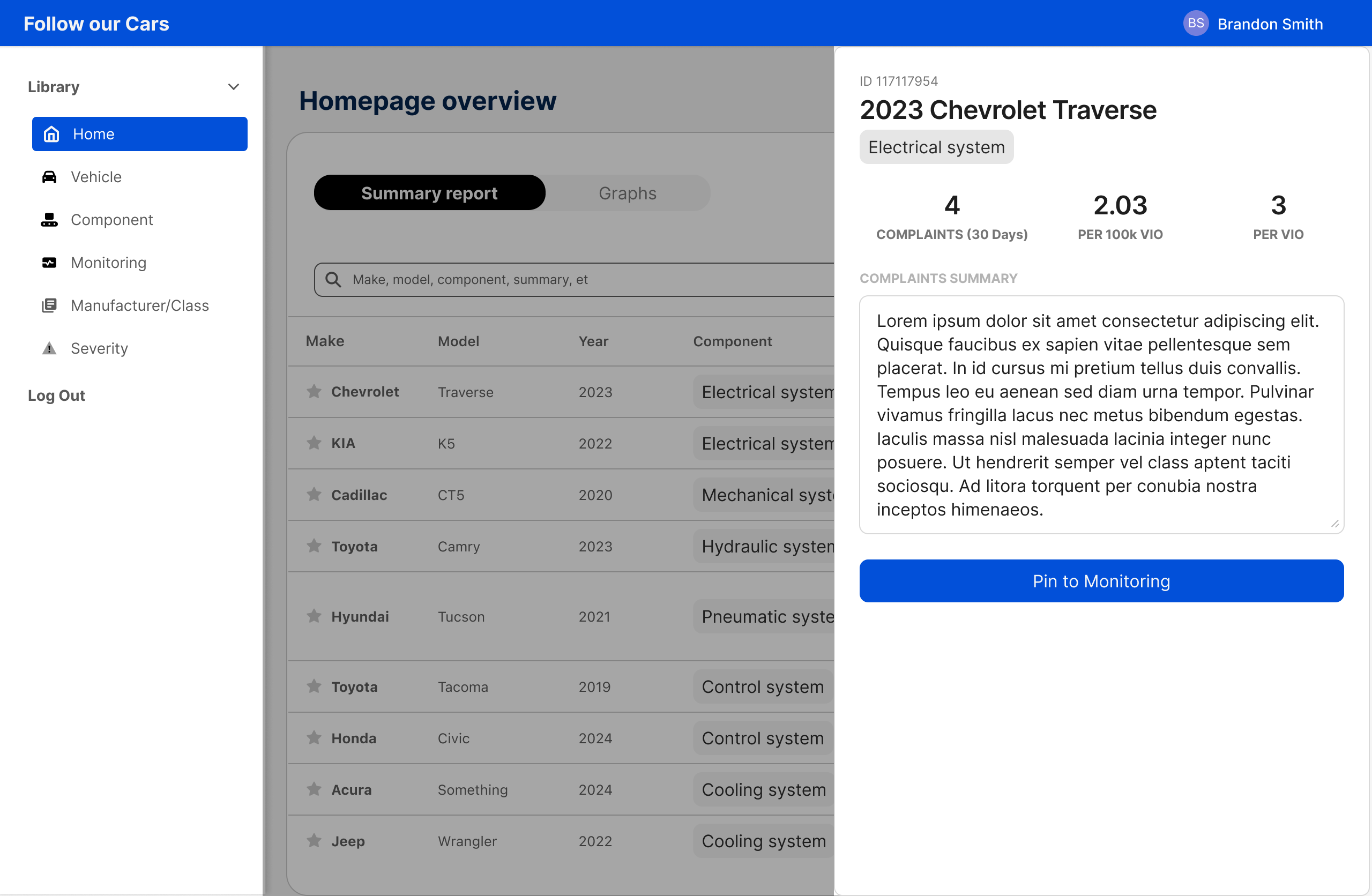The image size is (1372, 896).
Task: Click the Honda make cell
Action: (353, 738)
